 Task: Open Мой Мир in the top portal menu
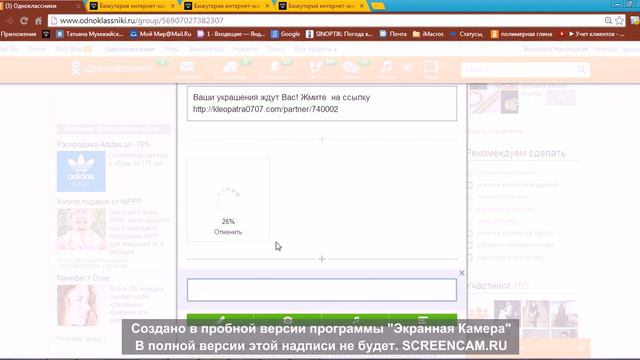(73, 49)
